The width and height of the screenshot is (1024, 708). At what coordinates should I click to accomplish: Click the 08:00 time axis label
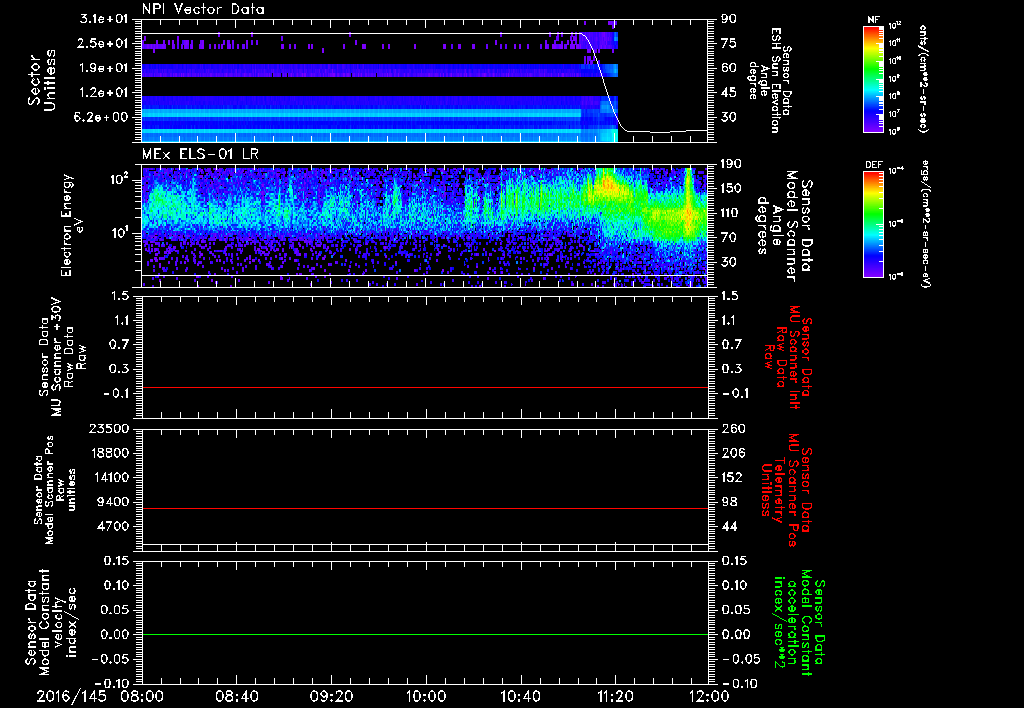pos(142,695)
